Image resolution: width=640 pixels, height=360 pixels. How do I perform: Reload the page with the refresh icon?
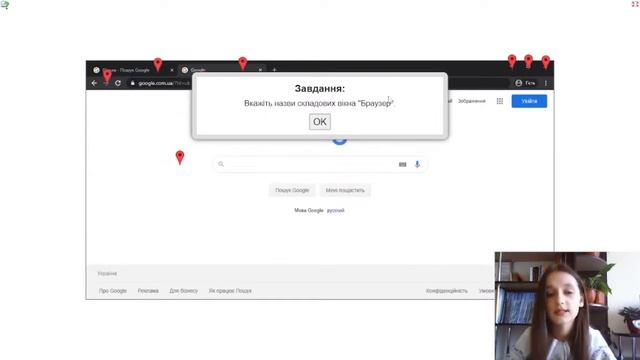118,83
